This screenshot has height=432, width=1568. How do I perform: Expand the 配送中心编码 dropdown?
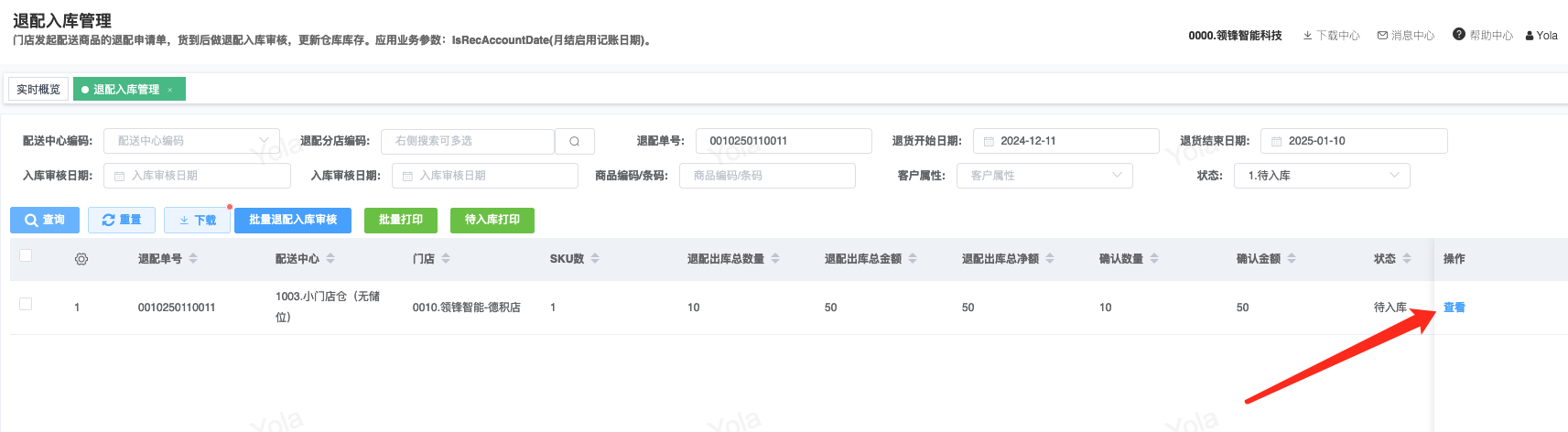click(191, 141)
